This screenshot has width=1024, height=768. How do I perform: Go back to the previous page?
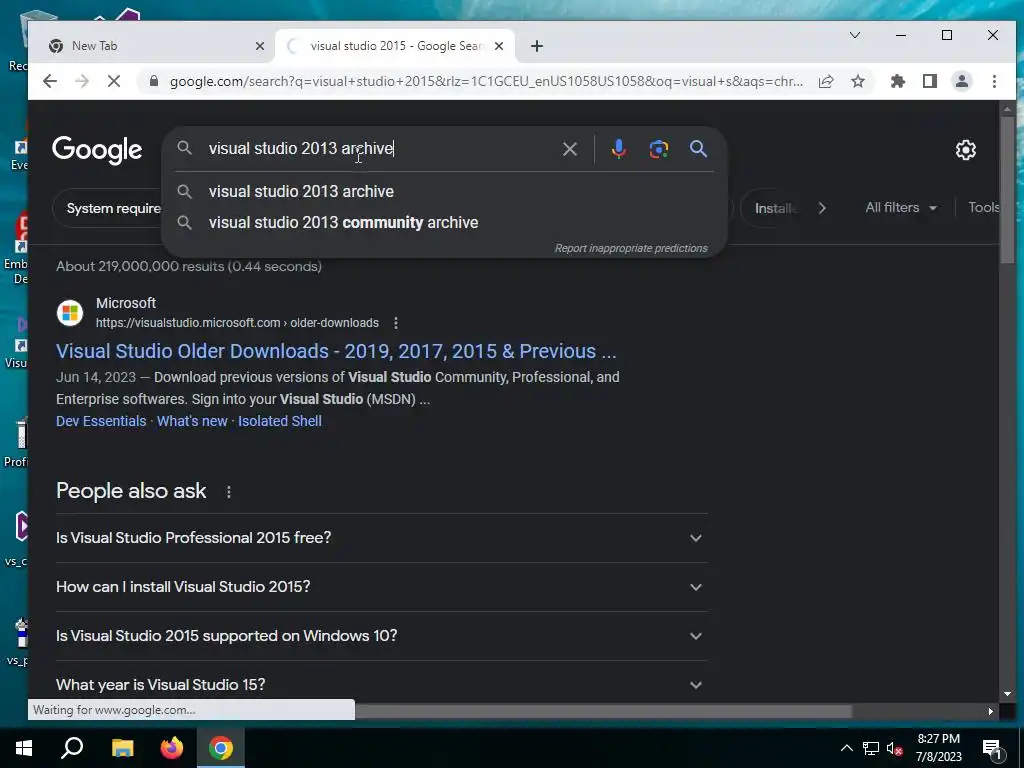pyautogui.click(x=50, y=81)
